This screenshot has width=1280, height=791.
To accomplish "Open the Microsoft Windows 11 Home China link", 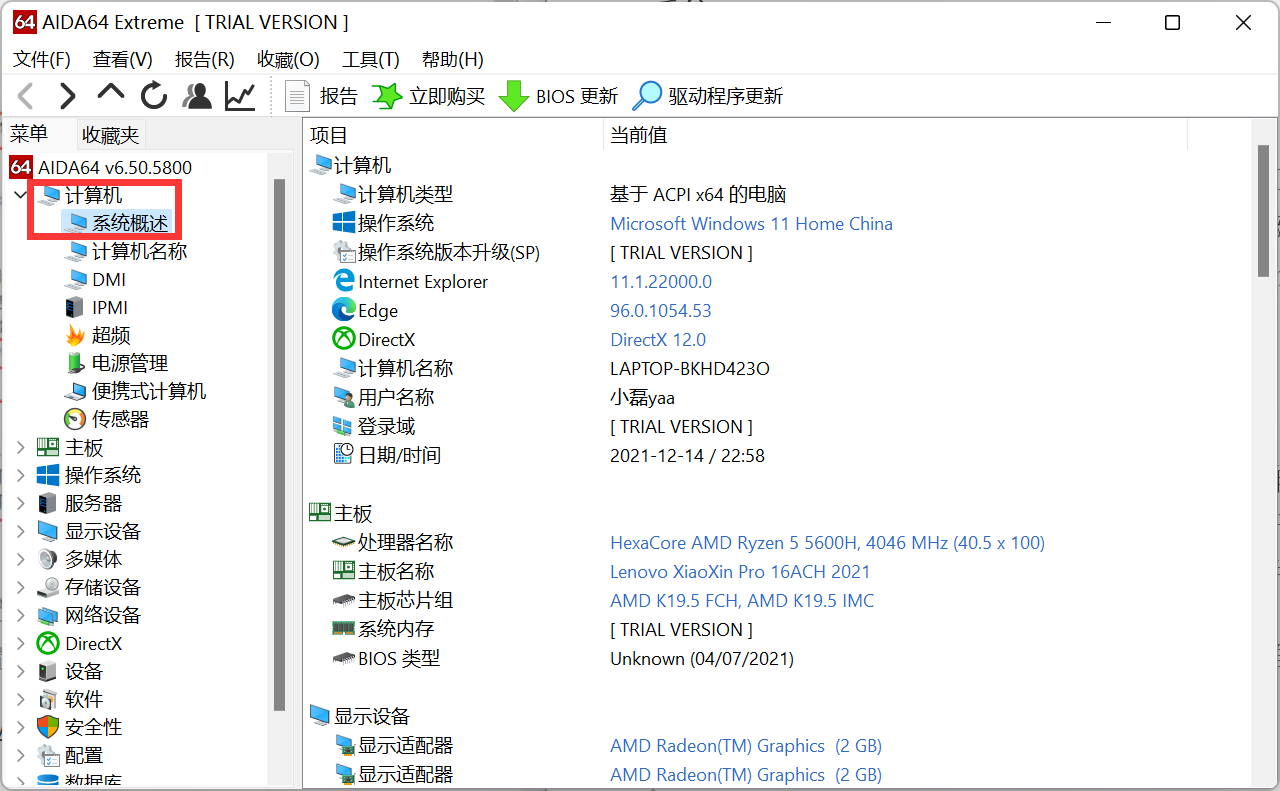I will pos(751,224).
